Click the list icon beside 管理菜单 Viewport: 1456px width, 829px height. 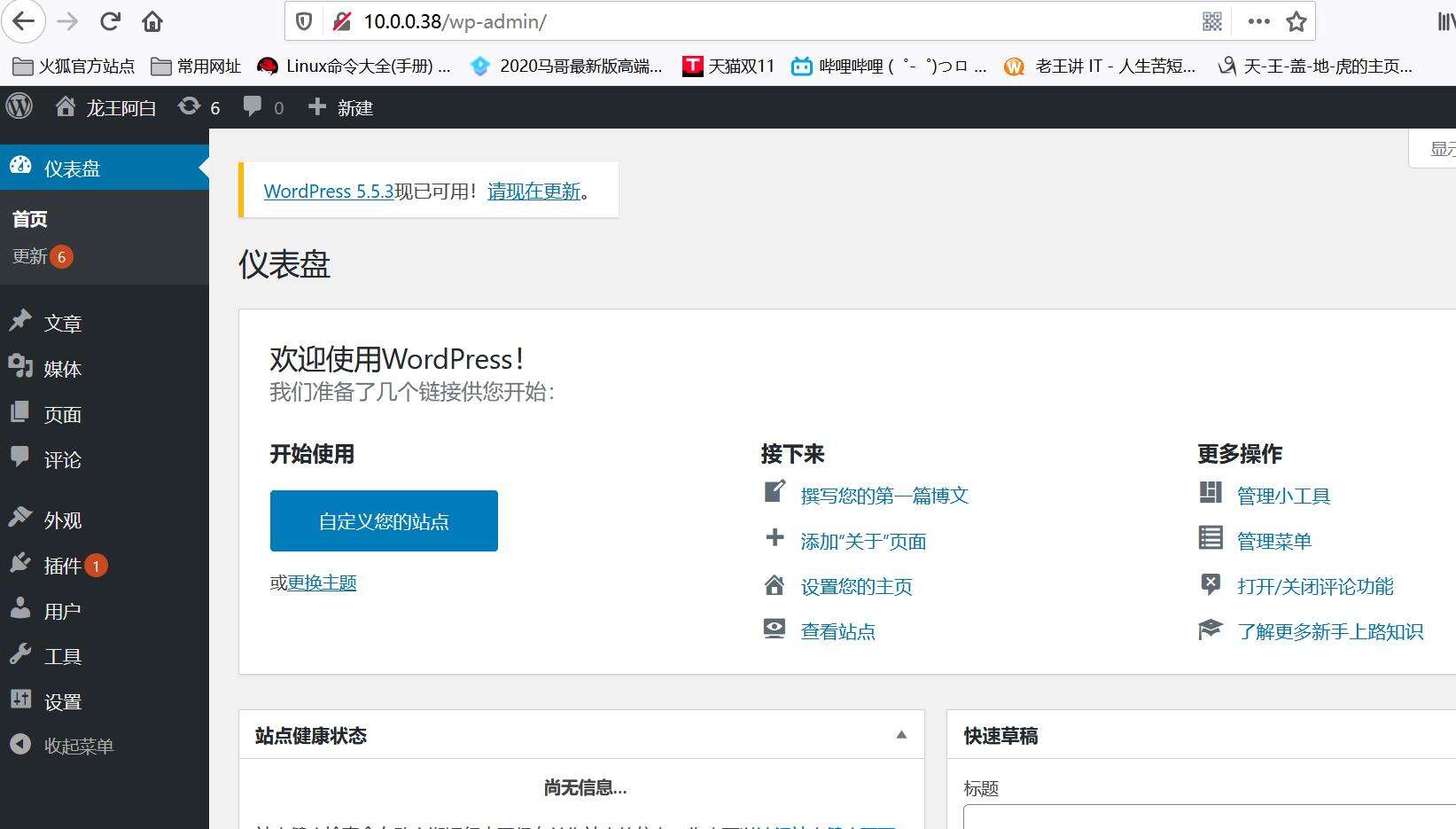click(x=1211, y=537)
